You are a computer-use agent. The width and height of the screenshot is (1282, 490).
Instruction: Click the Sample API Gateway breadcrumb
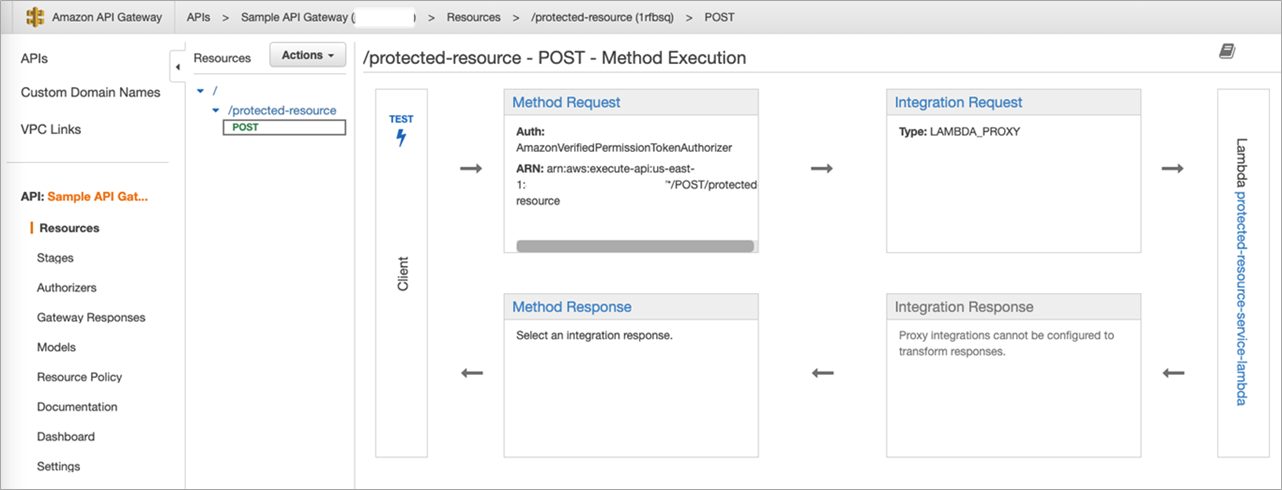point(297,18)
